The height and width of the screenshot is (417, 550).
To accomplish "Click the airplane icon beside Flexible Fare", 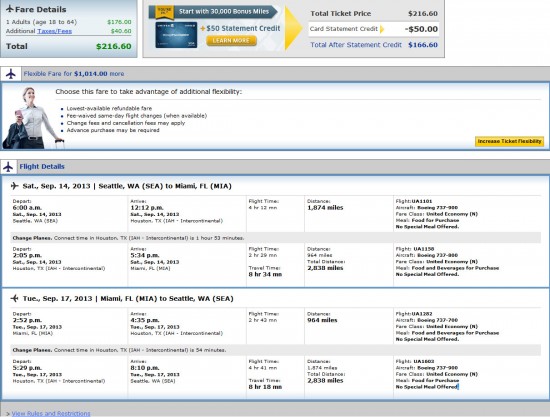I will (11, 74).
